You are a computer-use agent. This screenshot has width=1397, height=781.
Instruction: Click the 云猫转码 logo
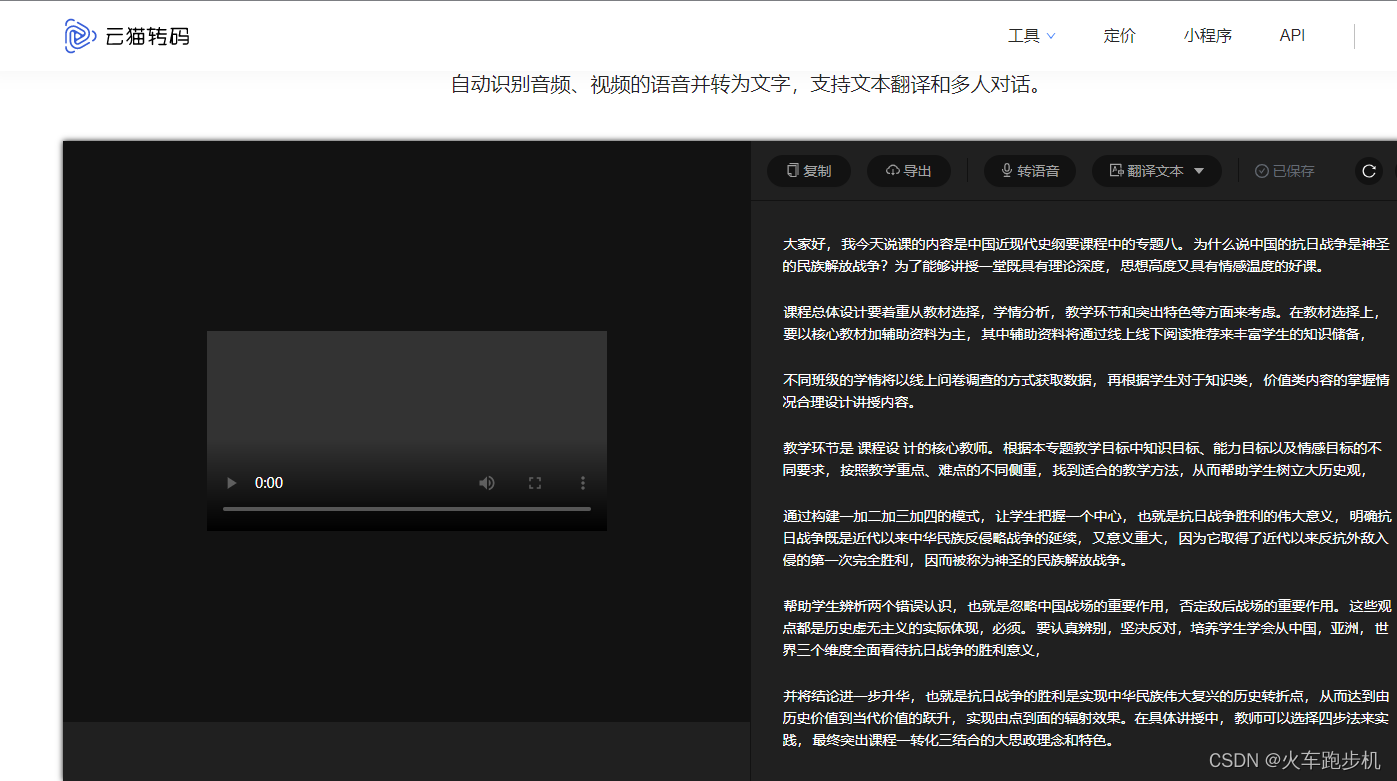[x=127, y=36]
